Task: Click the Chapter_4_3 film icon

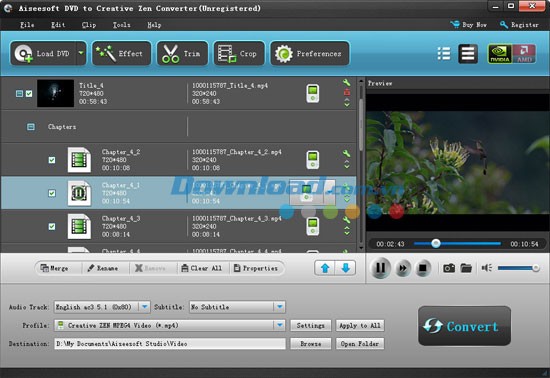Action: coord(79,227)
